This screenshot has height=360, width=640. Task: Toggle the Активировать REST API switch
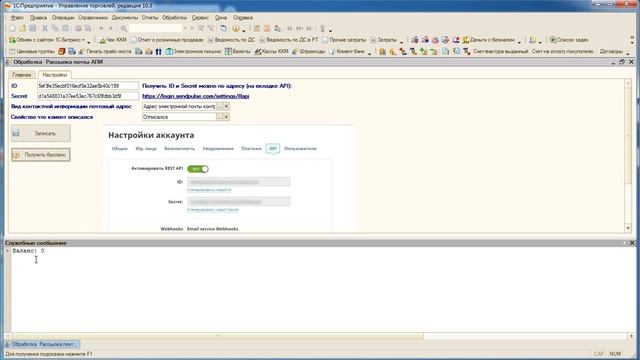coord(198,169)
